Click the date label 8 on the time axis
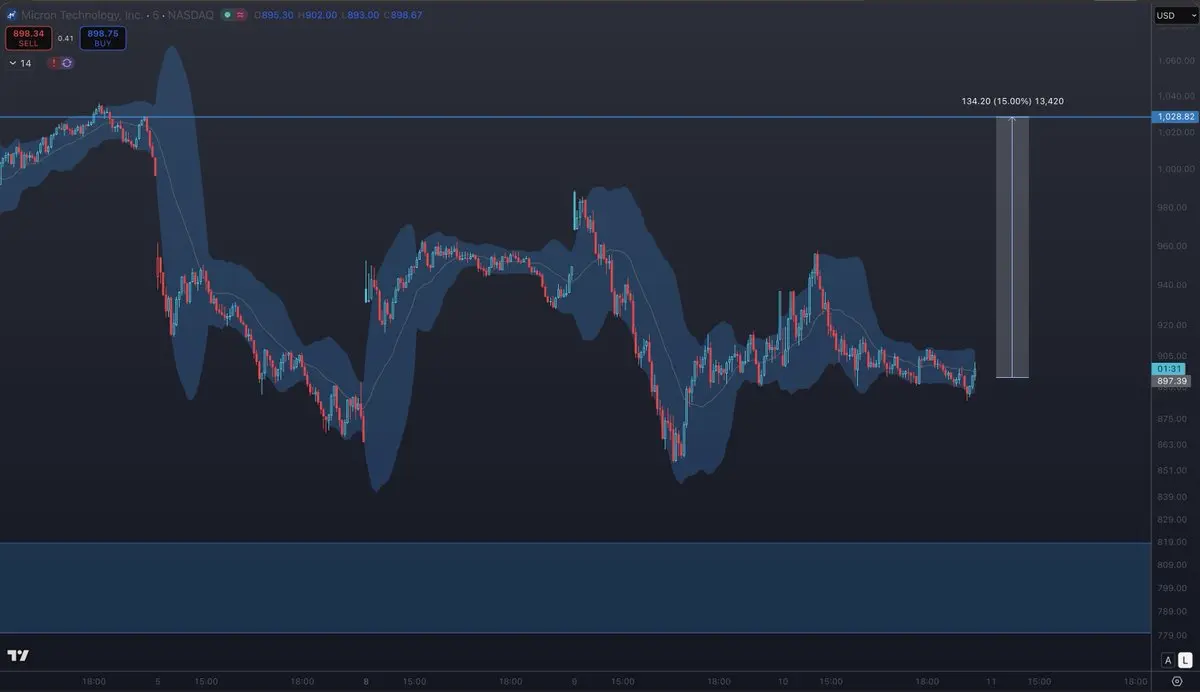The height and width of the screenshot is (692, 1200). click(366, 682)
